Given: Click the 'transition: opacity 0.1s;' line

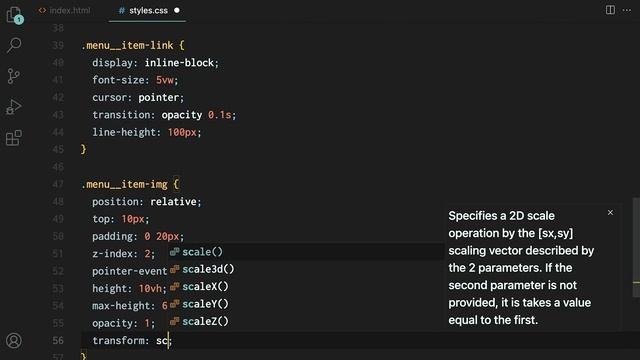Looking at the screenshot, I should [164, 115].
